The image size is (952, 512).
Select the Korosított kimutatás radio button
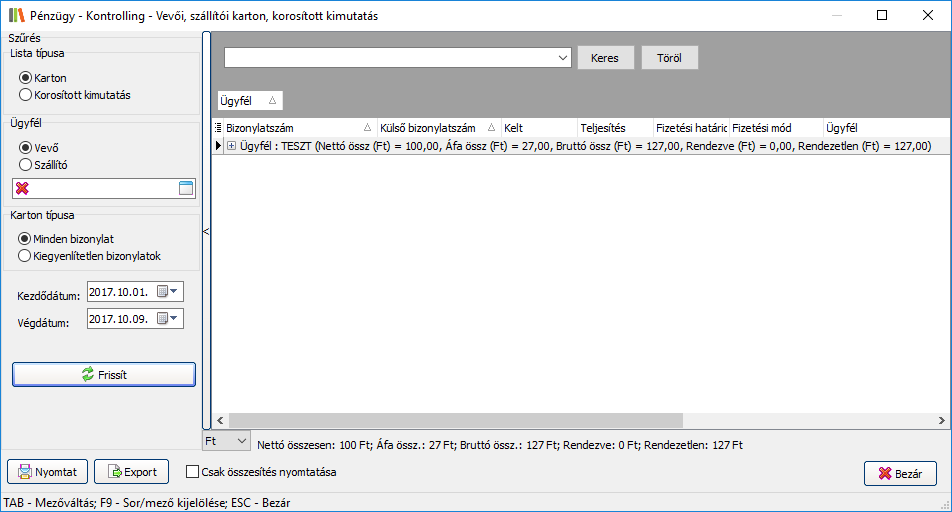(x=26, y=95)
